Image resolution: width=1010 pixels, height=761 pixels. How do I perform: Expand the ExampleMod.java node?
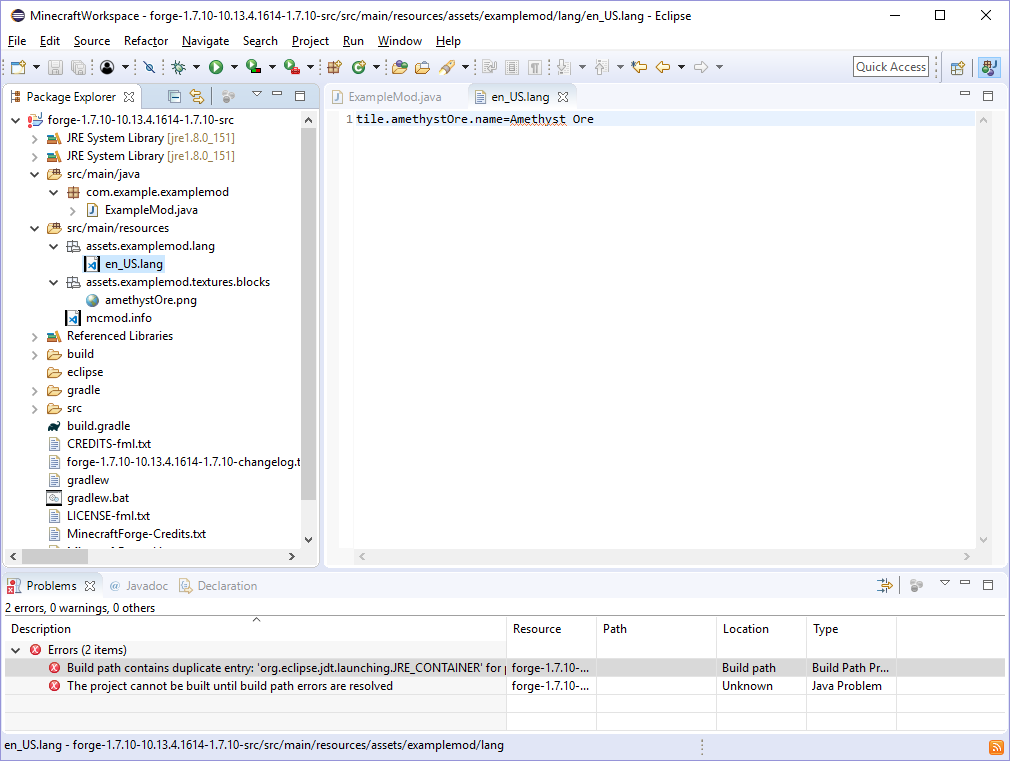click(x=72, y=210)
